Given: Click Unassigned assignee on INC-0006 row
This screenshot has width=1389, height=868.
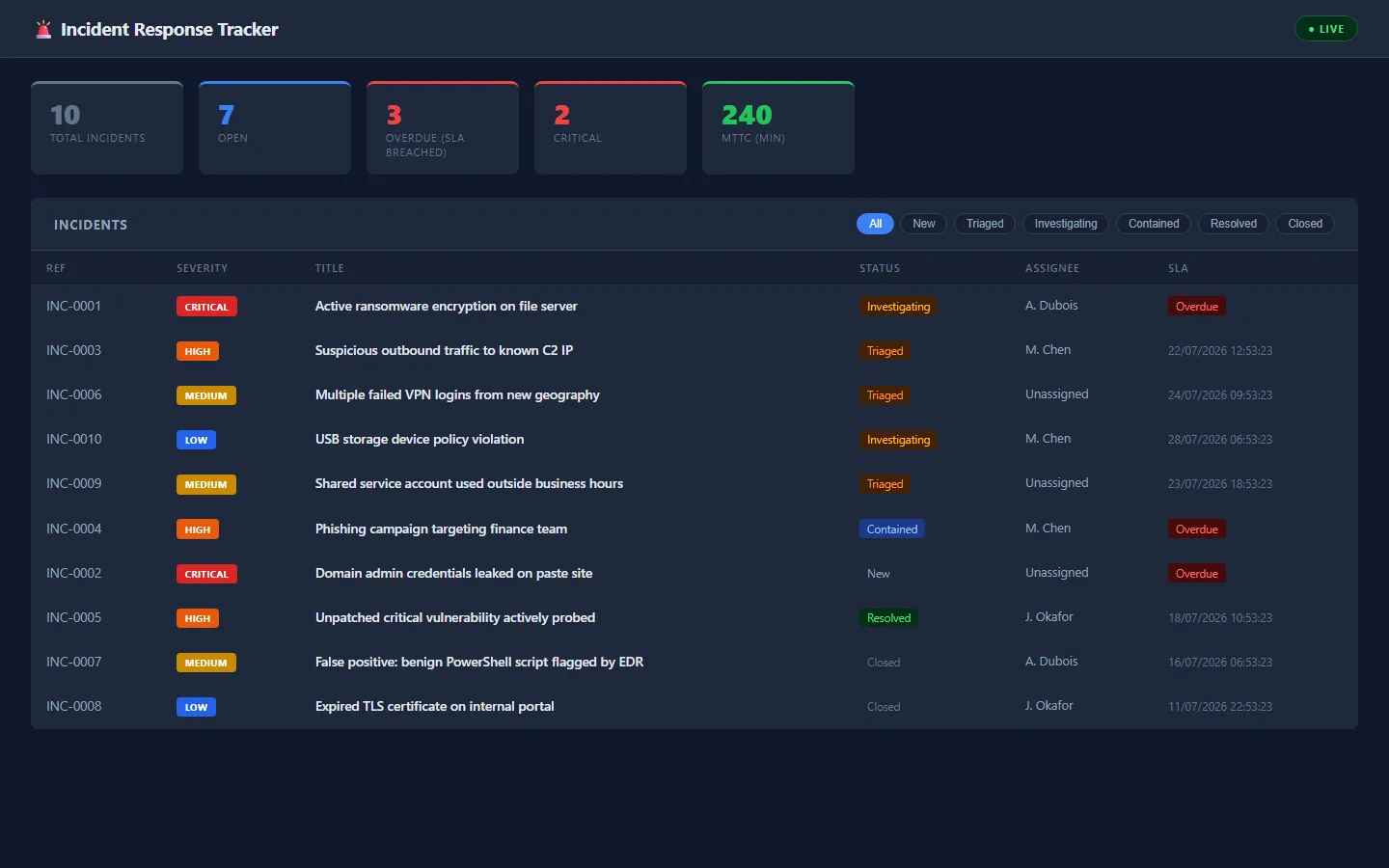Looking at the screenshot, I should [1056, 393].
